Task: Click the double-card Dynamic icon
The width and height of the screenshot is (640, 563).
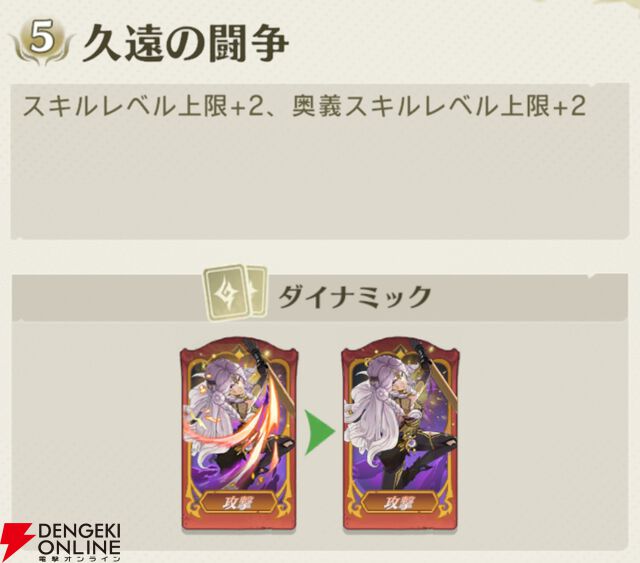Action: [236, 293]
